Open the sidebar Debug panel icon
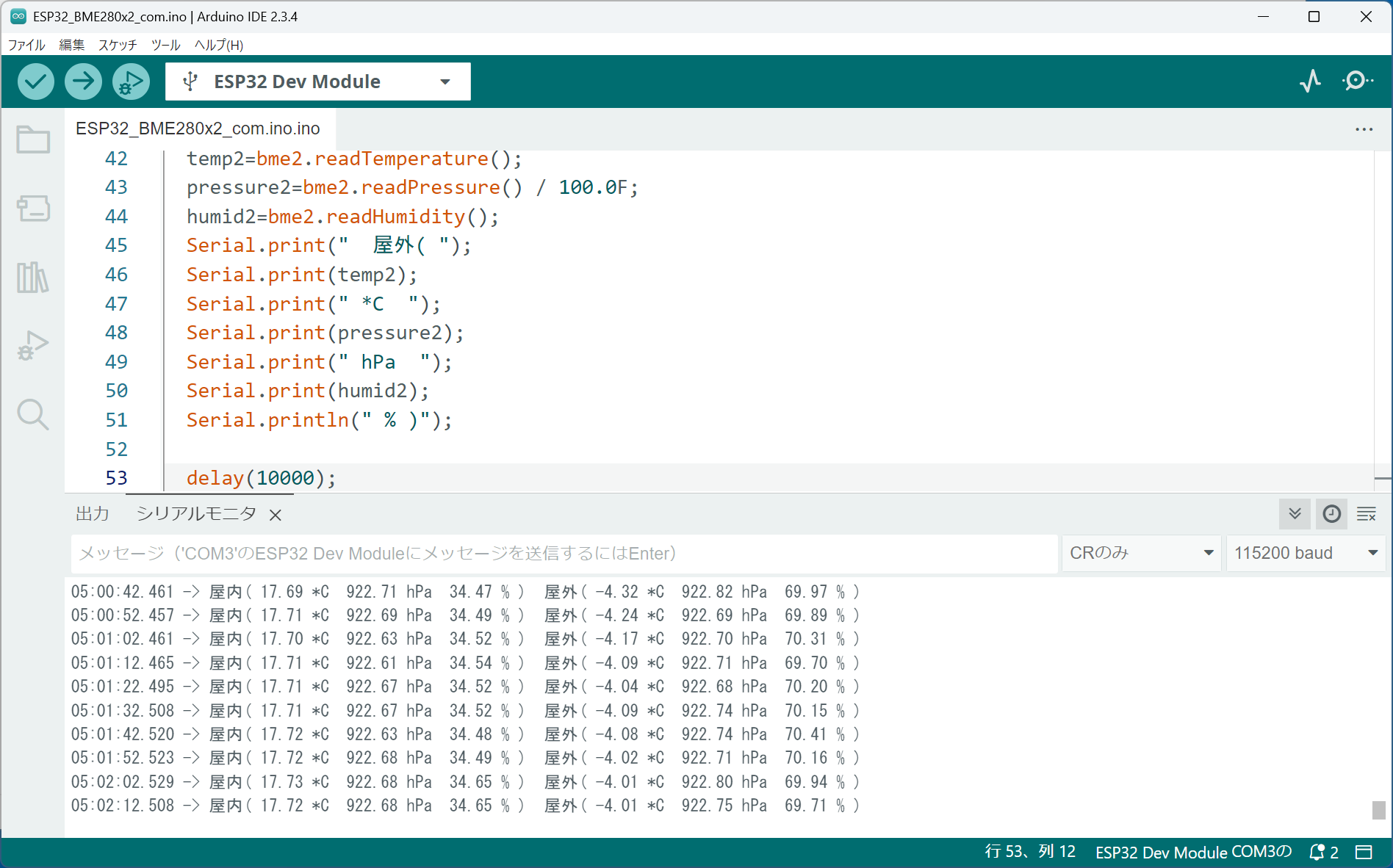 point(33,346)
